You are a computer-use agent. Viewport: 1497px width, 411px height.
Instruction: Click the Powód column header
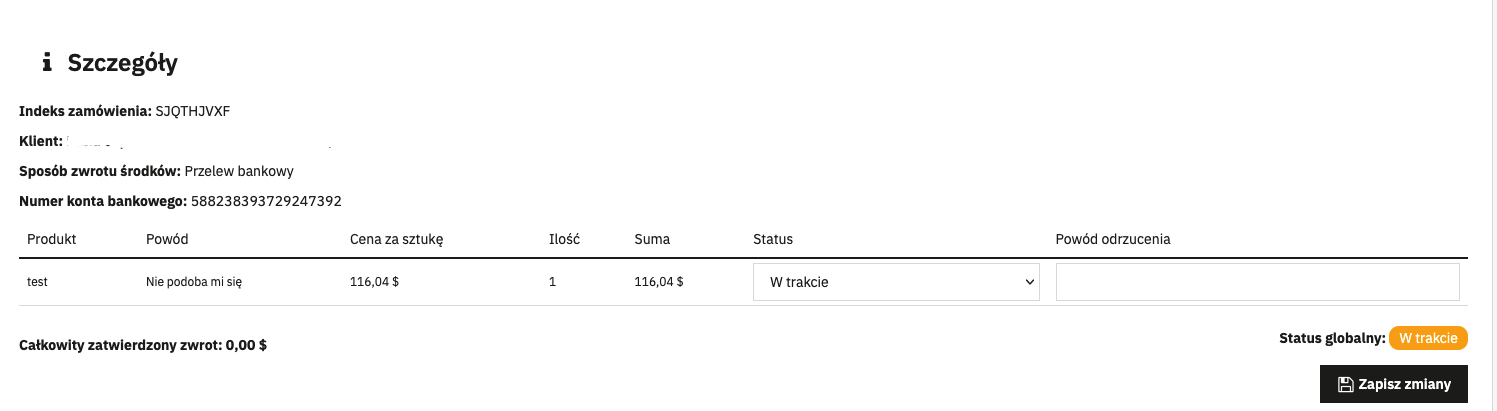click(x=167, y=239)
